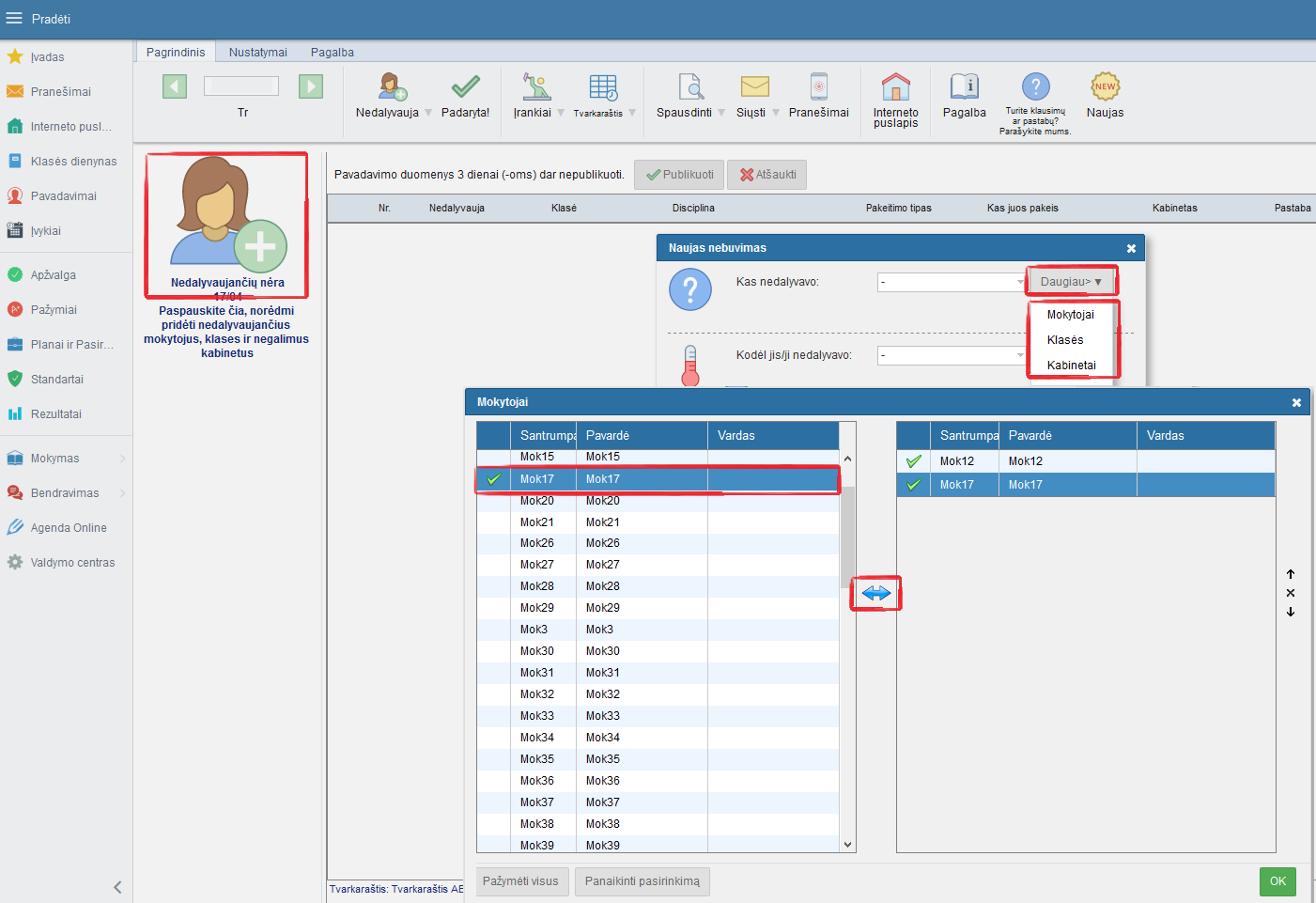Close the Naujas nebuvimas dialog

tap(1131, 249)
